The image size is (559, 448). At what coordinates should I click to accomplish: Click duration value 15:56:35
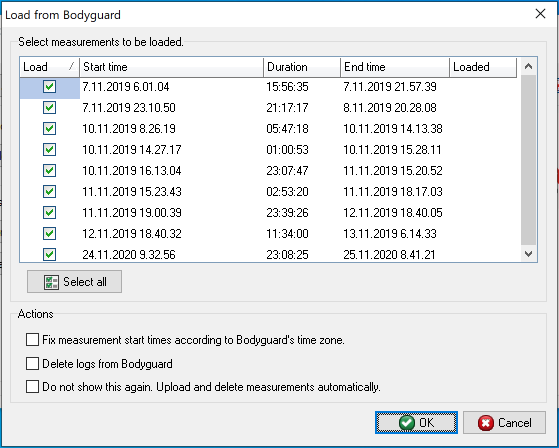click(x=287, y=87)
